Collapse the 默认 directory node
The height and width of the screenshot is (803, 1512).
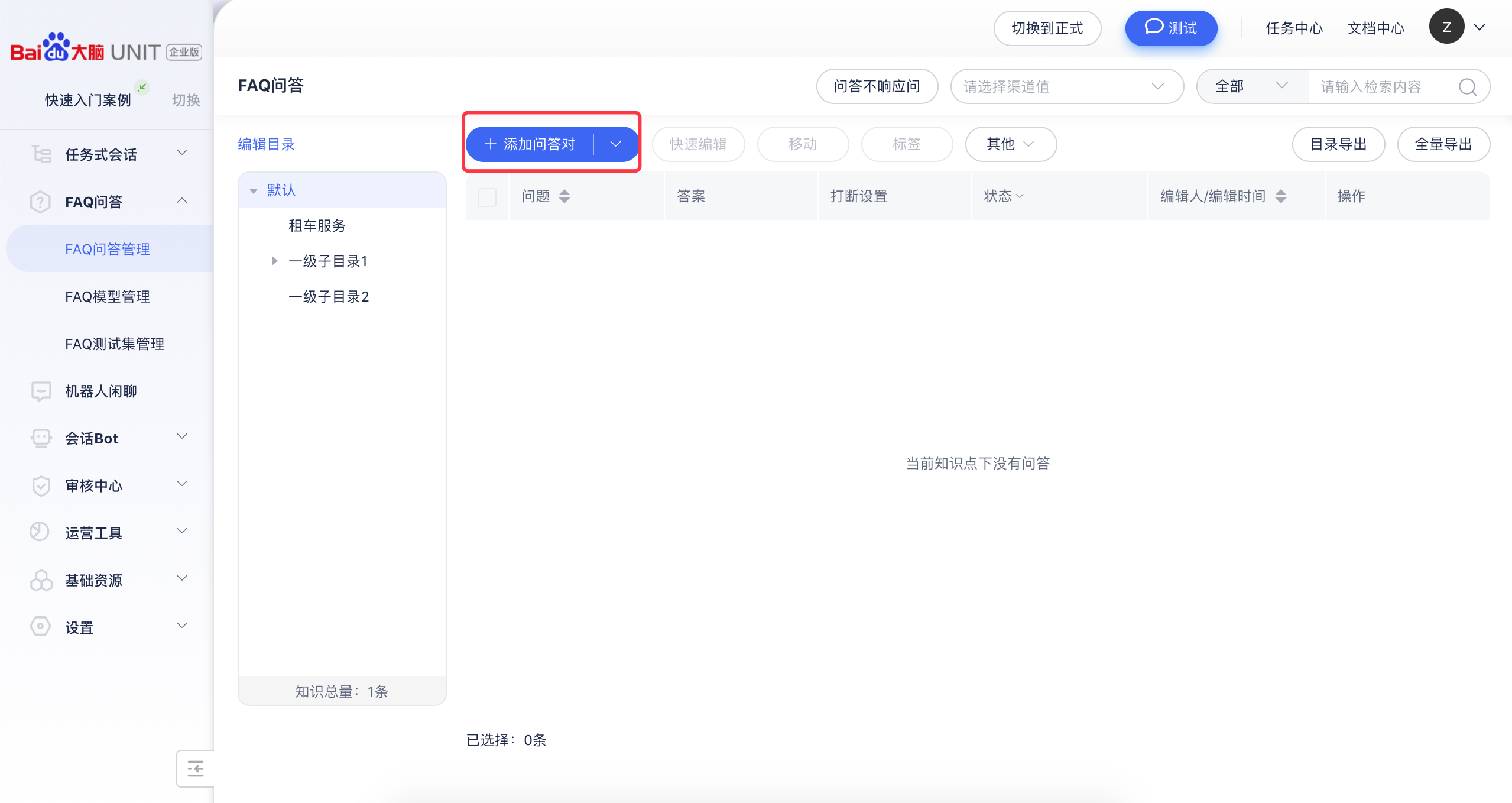pyautogui.click(x=254, y=190)
